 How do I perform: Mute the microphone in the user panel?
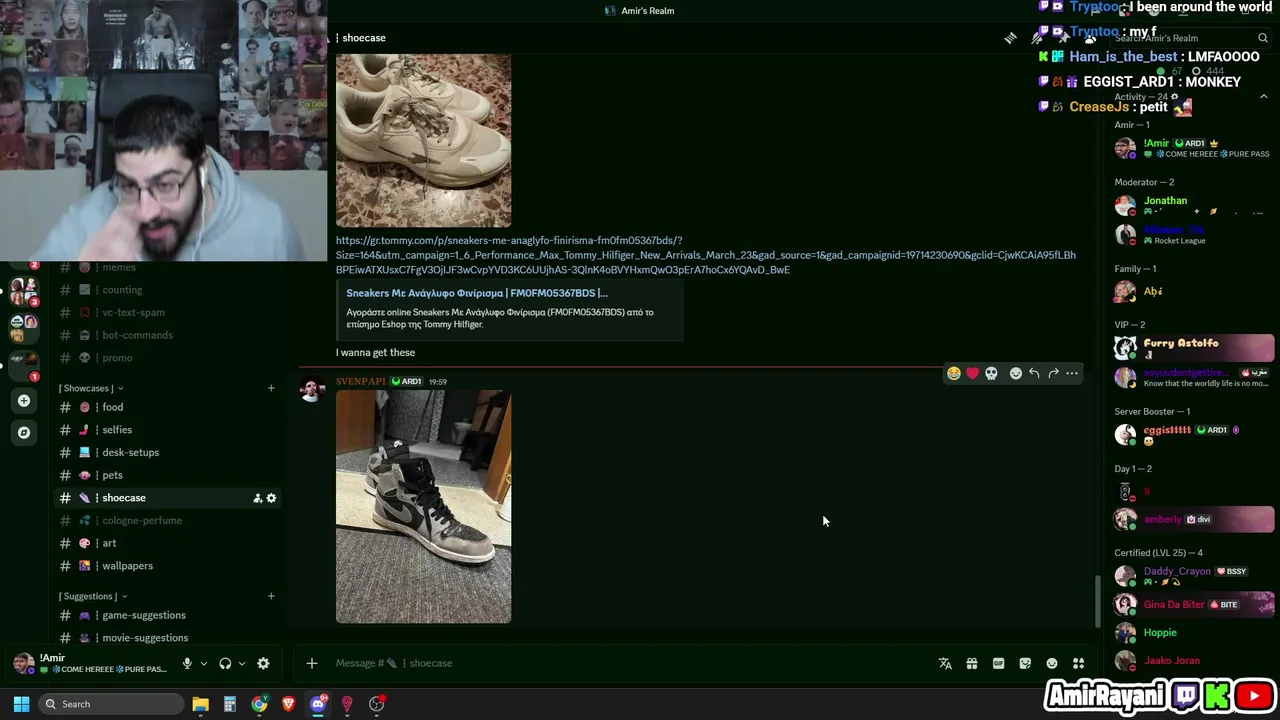tap(187, 664)
